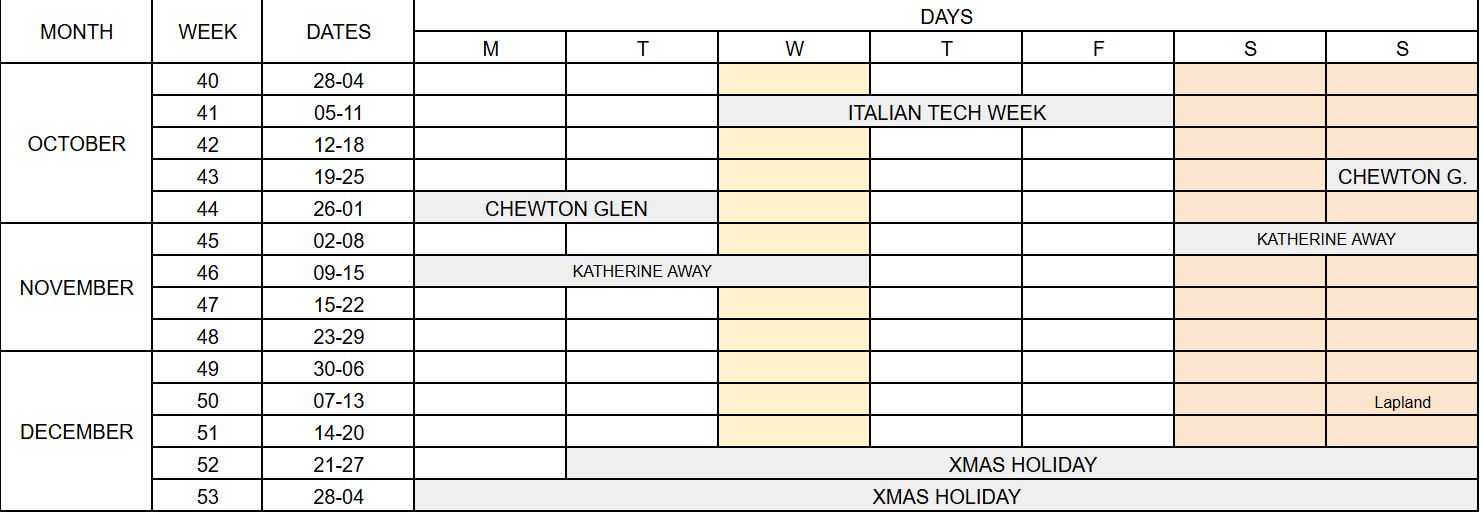The width and height of the screenshot is (1483, 513).
Task: Click the yellow Wednesday cell in week 40
Action: point(794,80)
